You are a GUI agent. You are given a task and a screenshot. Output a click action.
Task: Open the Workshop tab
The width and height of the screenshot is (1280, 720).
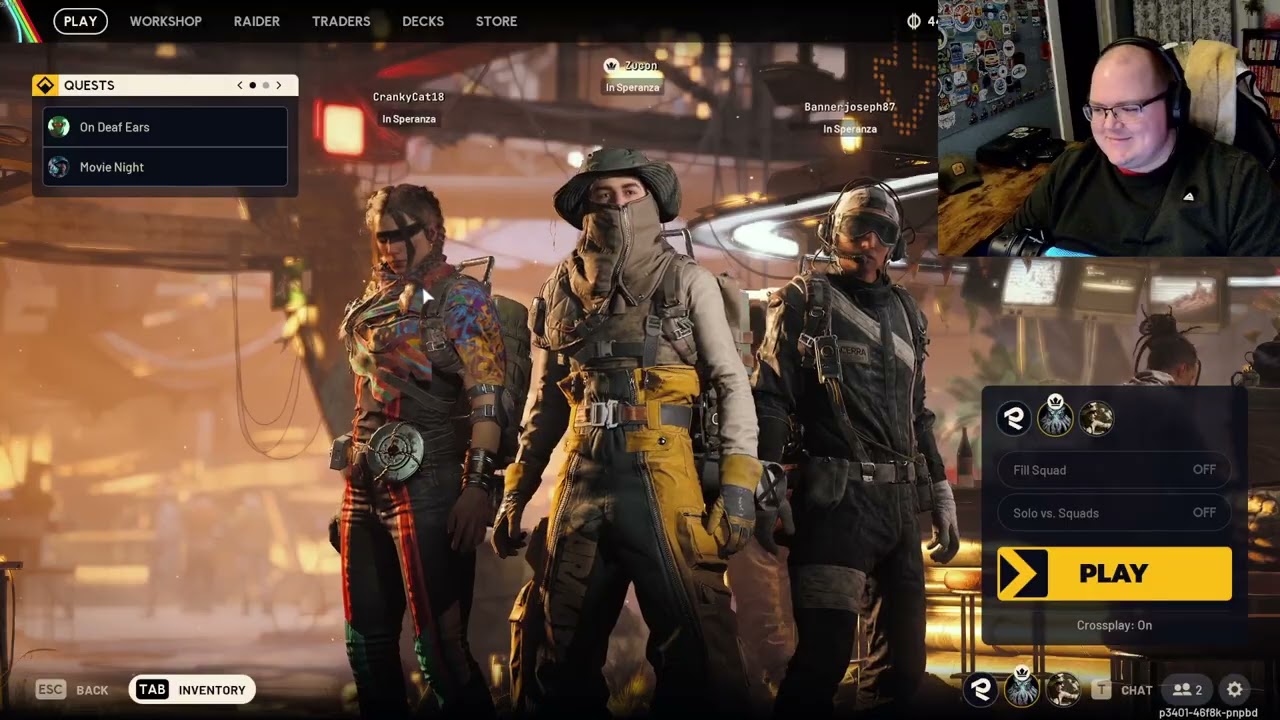pyautogui.click(x=165, y=21)
